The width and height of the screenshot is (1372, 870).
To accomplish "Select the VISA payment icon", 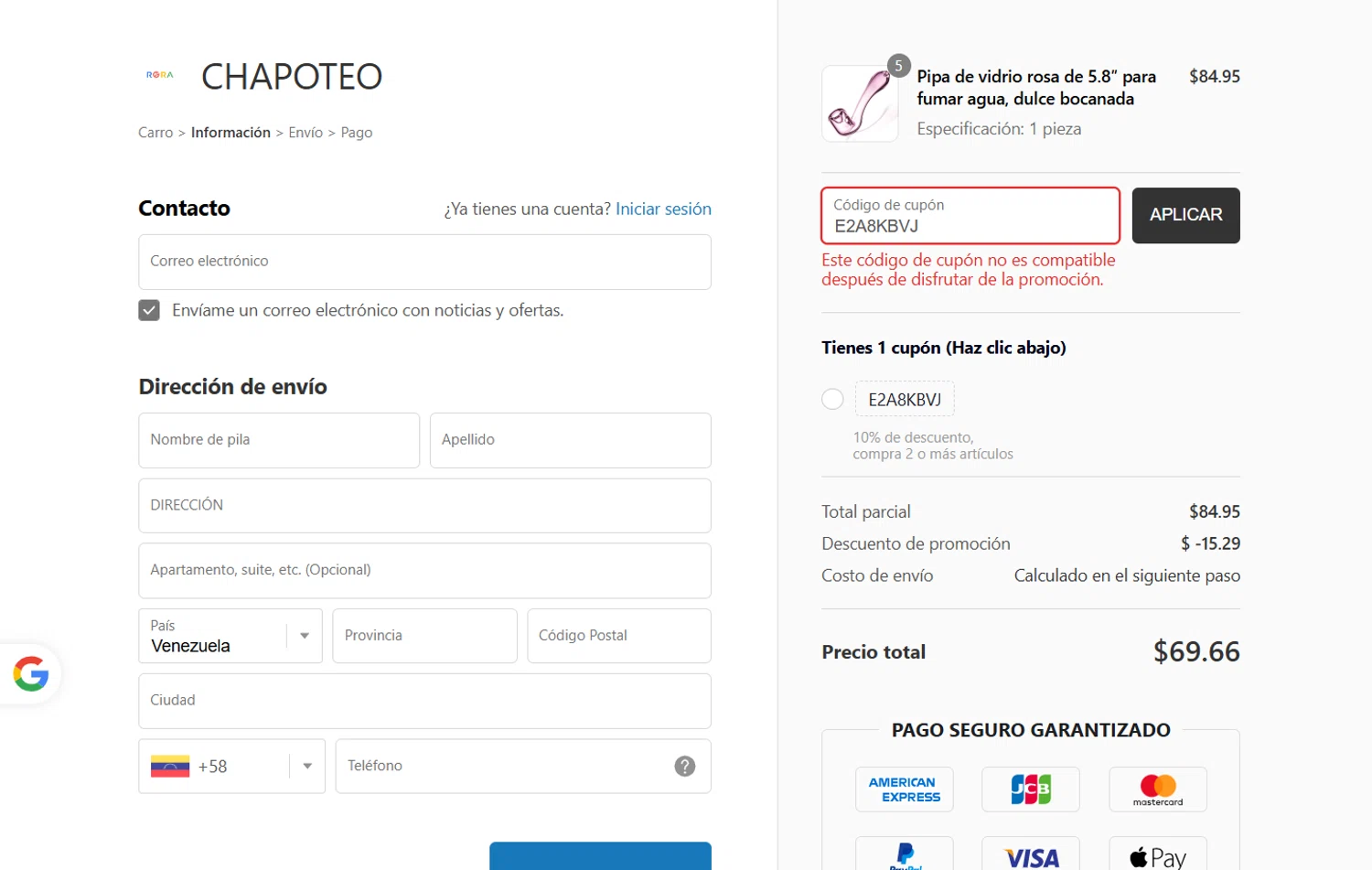I will [x=1031, y=854].
